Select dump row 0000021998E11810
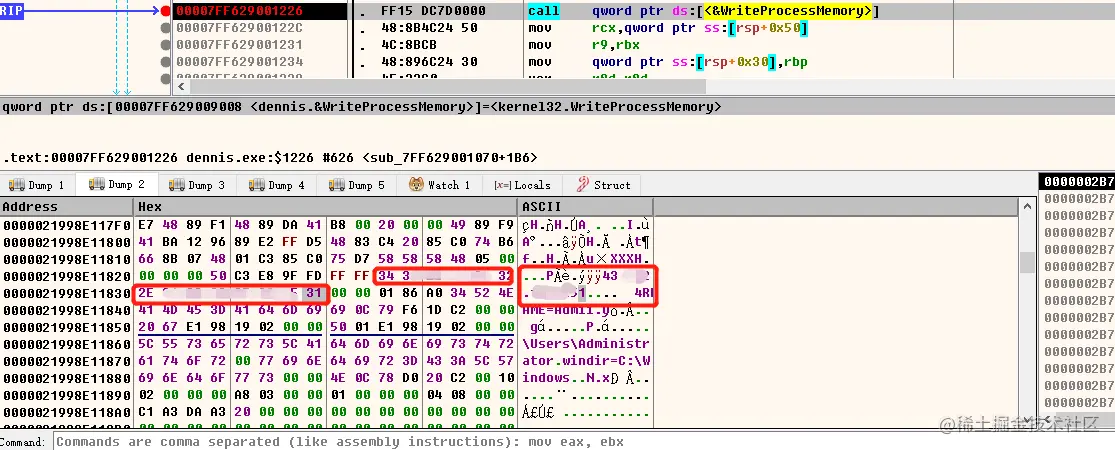 pos(326,259)
